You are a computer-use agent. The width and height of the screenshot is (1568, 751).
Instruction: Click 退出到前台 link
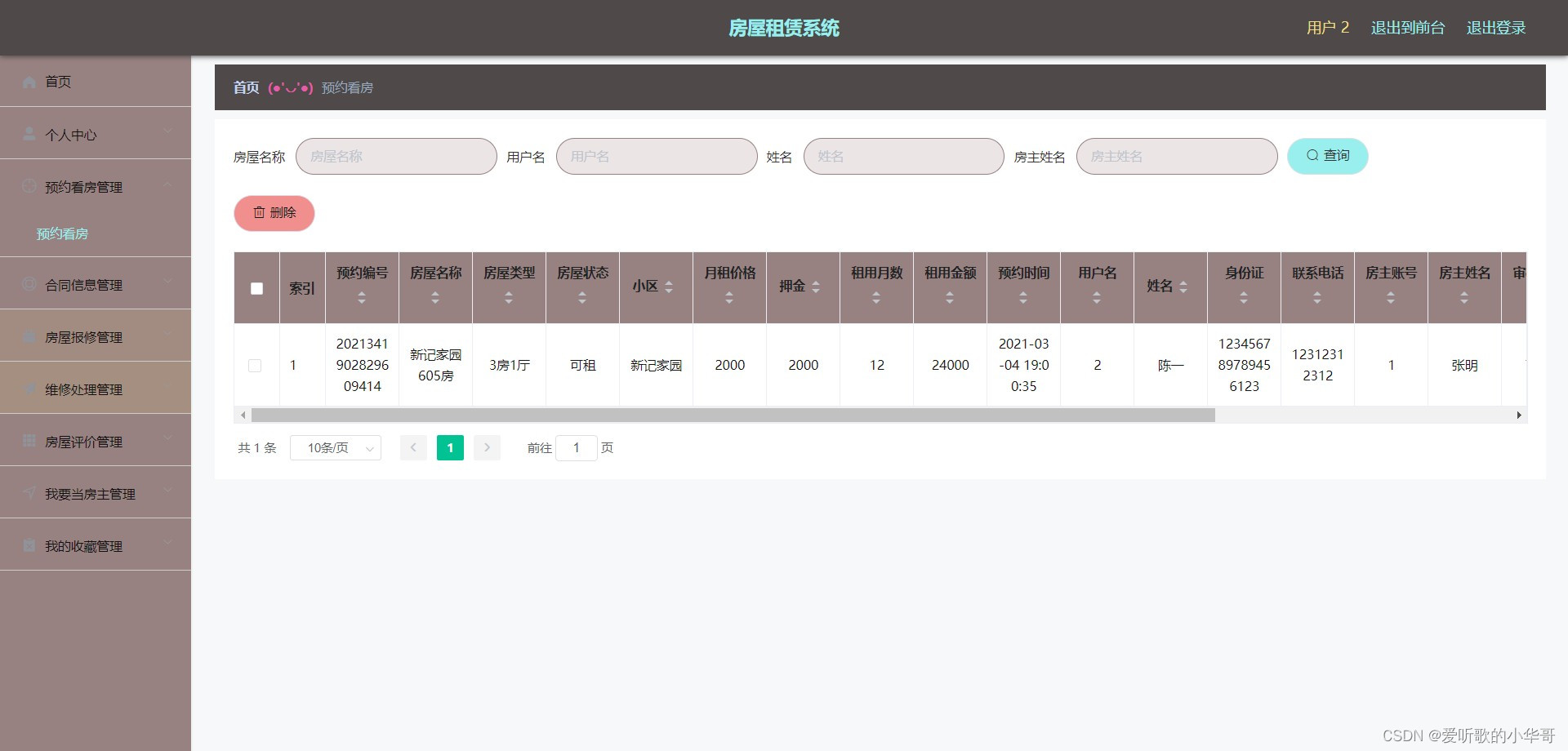1408,28
